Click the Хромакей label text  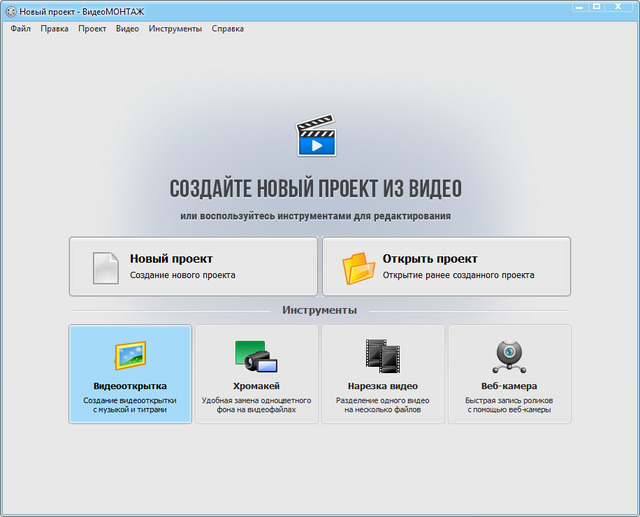[256, 386]
